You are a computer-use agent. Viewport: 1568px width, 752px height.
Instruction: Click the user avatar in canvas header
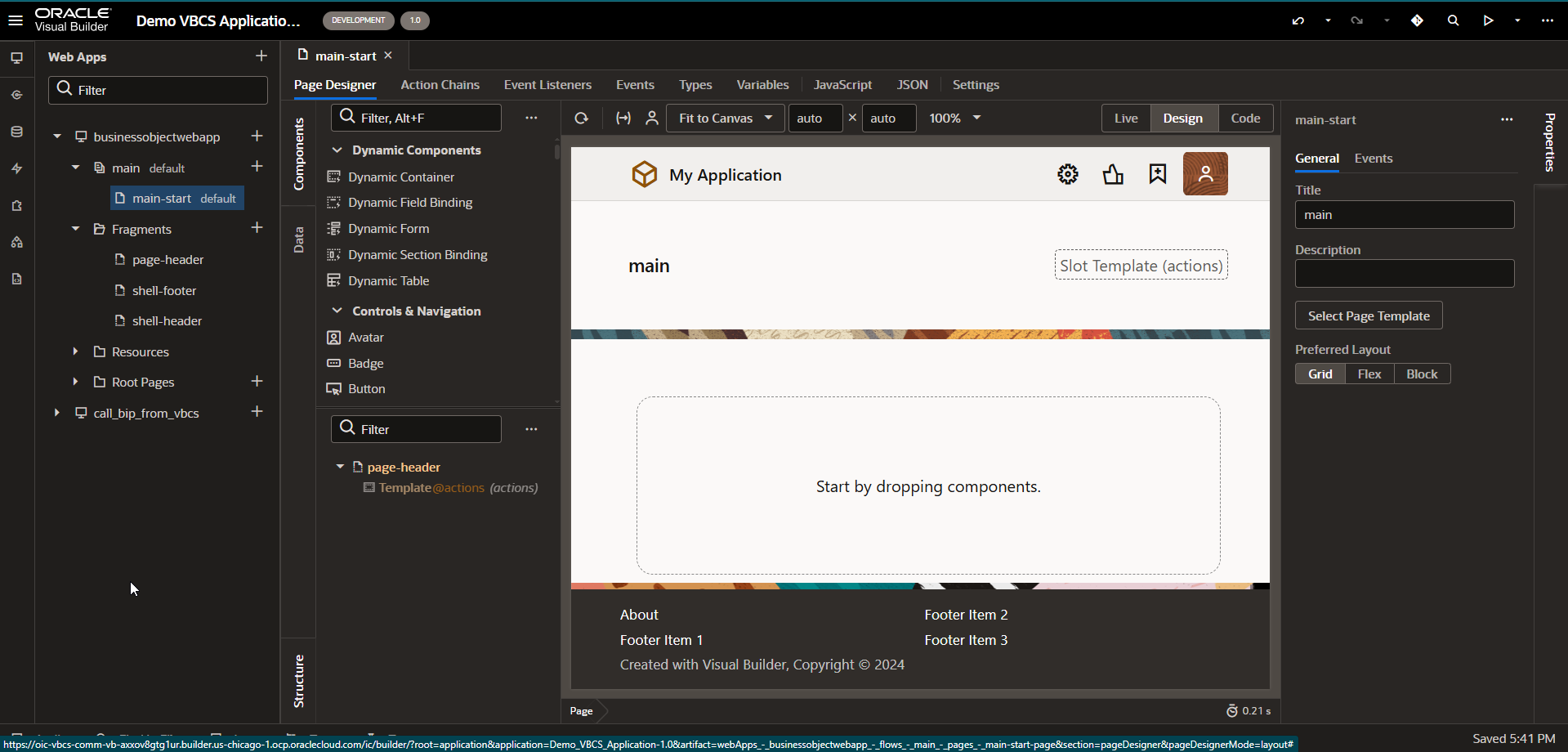point(1205,173)
